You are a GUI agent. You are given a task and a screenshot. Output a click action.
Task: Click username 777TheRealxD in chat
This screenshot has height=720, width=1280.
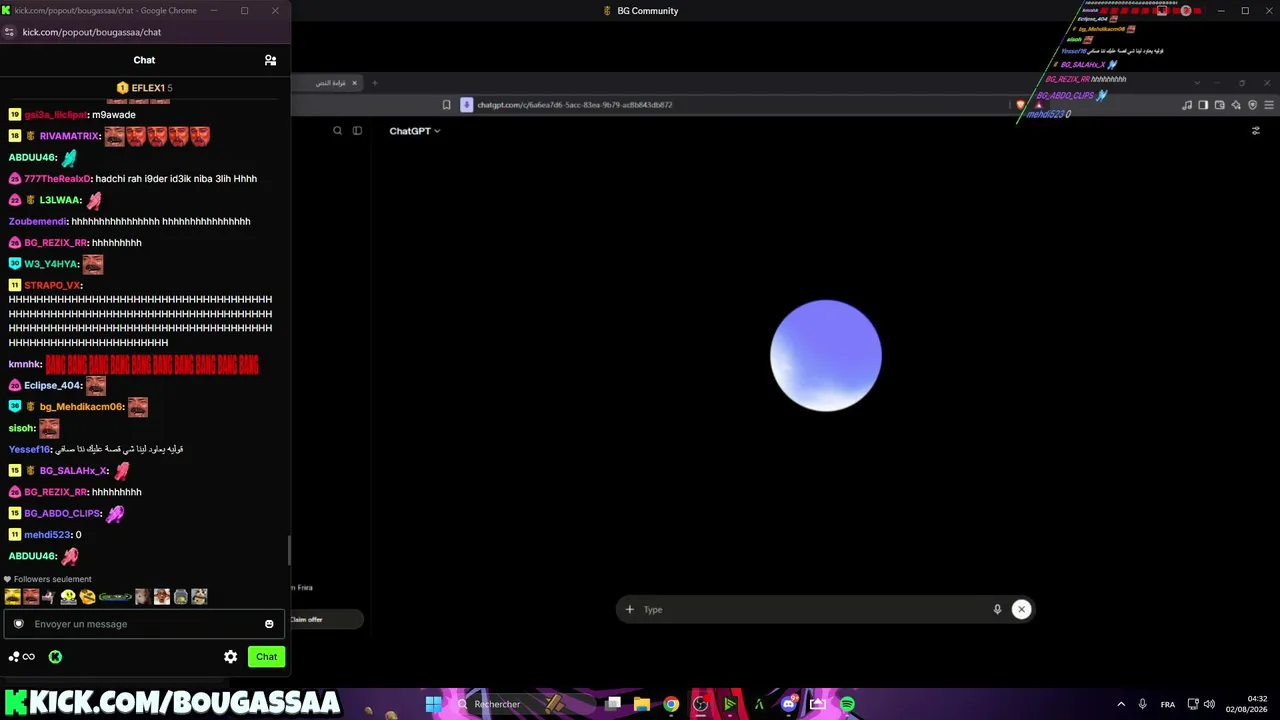pos(58,179)
